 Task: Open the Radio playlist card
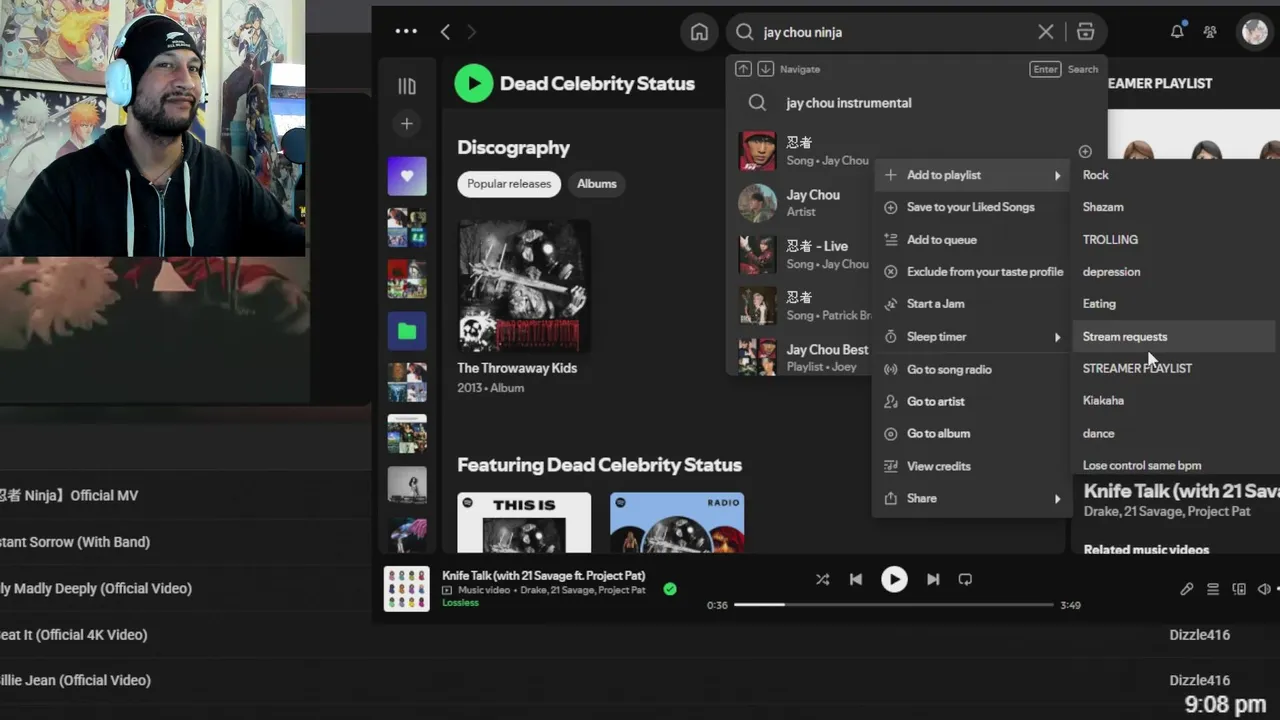[x=677, y=522]
